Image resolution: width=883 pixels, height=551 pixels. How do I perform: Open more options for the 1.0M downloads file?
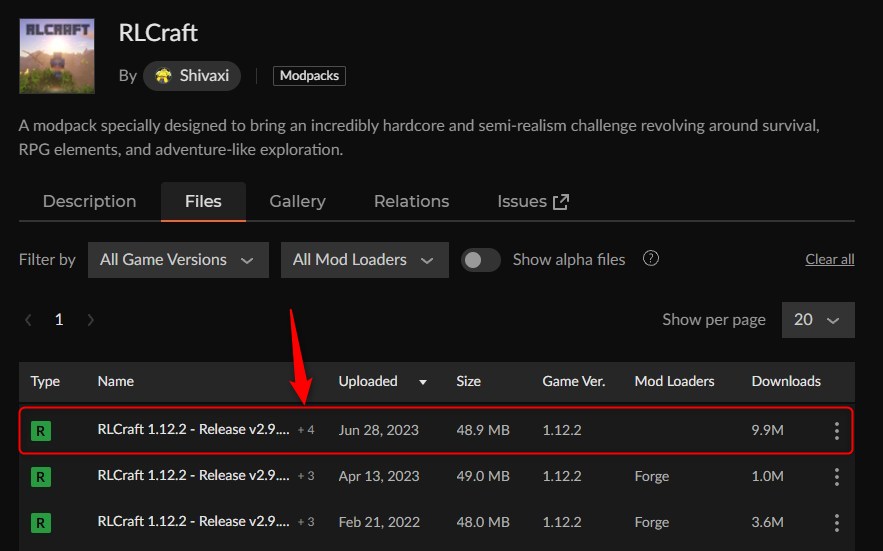[837, 477]
